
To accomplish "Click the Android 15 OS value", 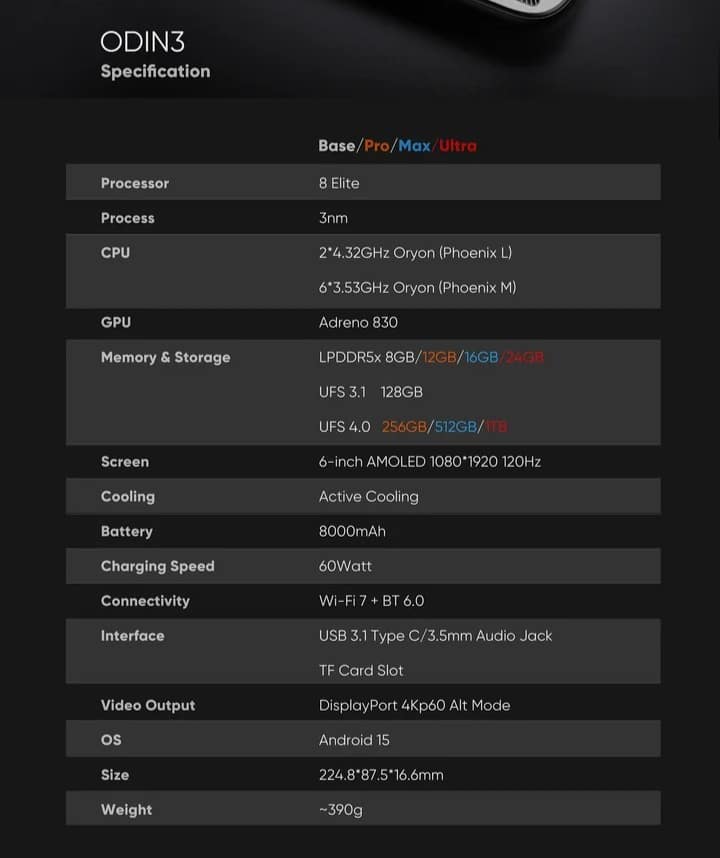I will 354,740.
